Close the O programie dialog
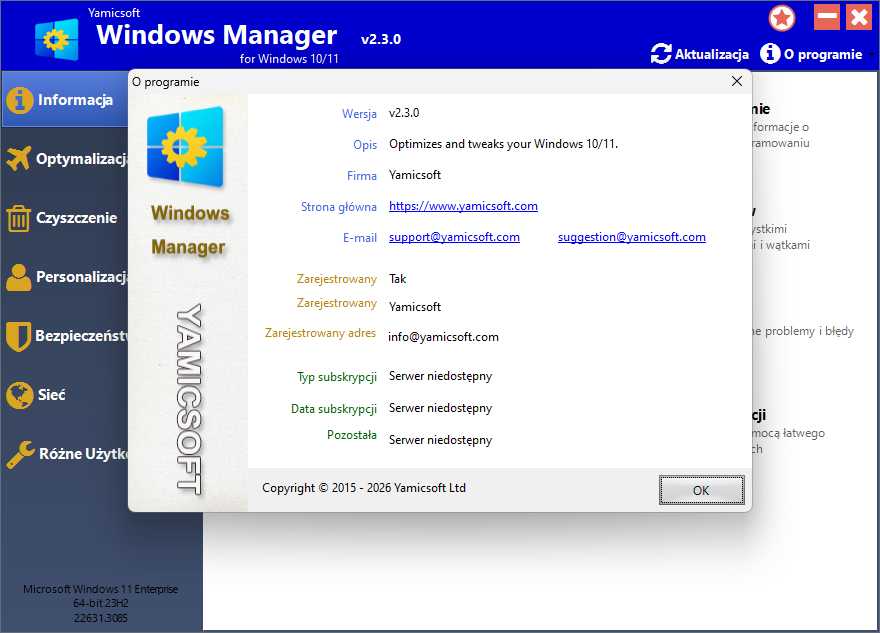The height and width of the screenshot is (633, 880). [x=737, y=81]
